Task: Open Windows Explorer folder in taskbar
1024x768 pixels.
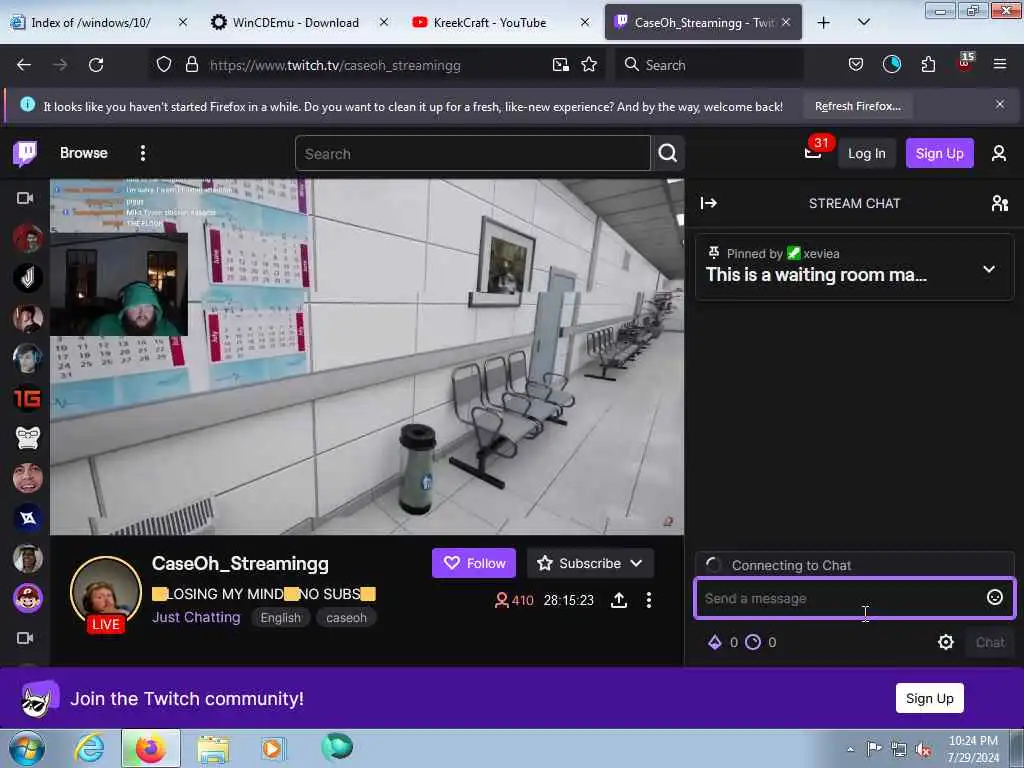Action: pyautogui.click(x=213, y=748)
